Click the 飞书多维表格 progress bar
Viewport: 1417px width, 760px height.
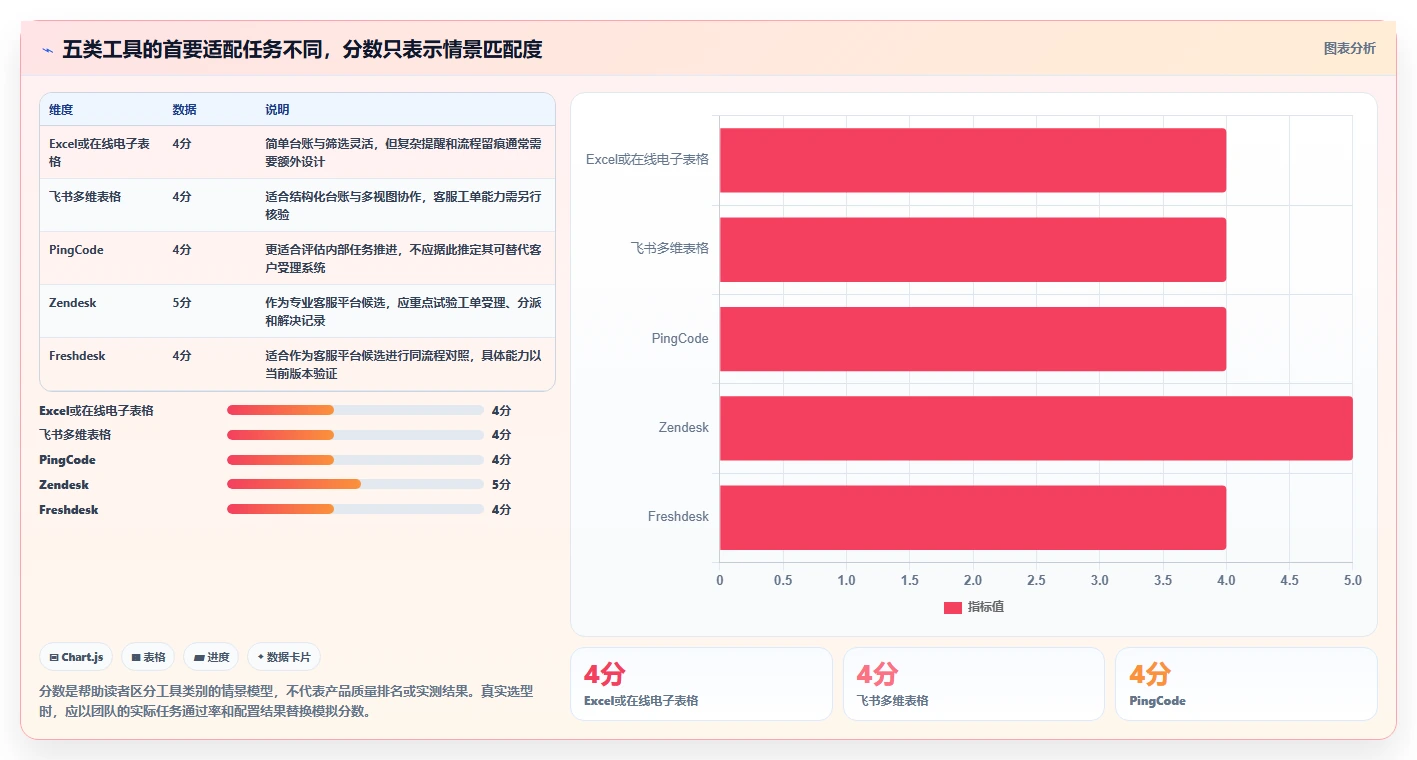pyautogui.click(x=355, y=435)
